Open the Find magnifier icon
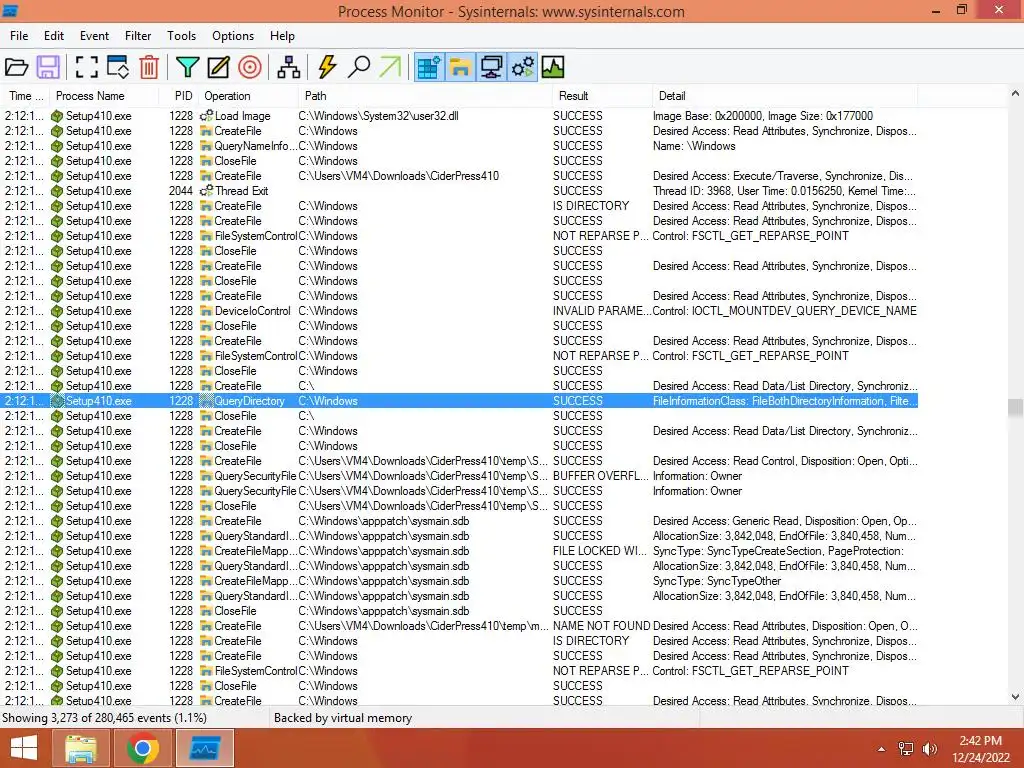 point(359,67)
